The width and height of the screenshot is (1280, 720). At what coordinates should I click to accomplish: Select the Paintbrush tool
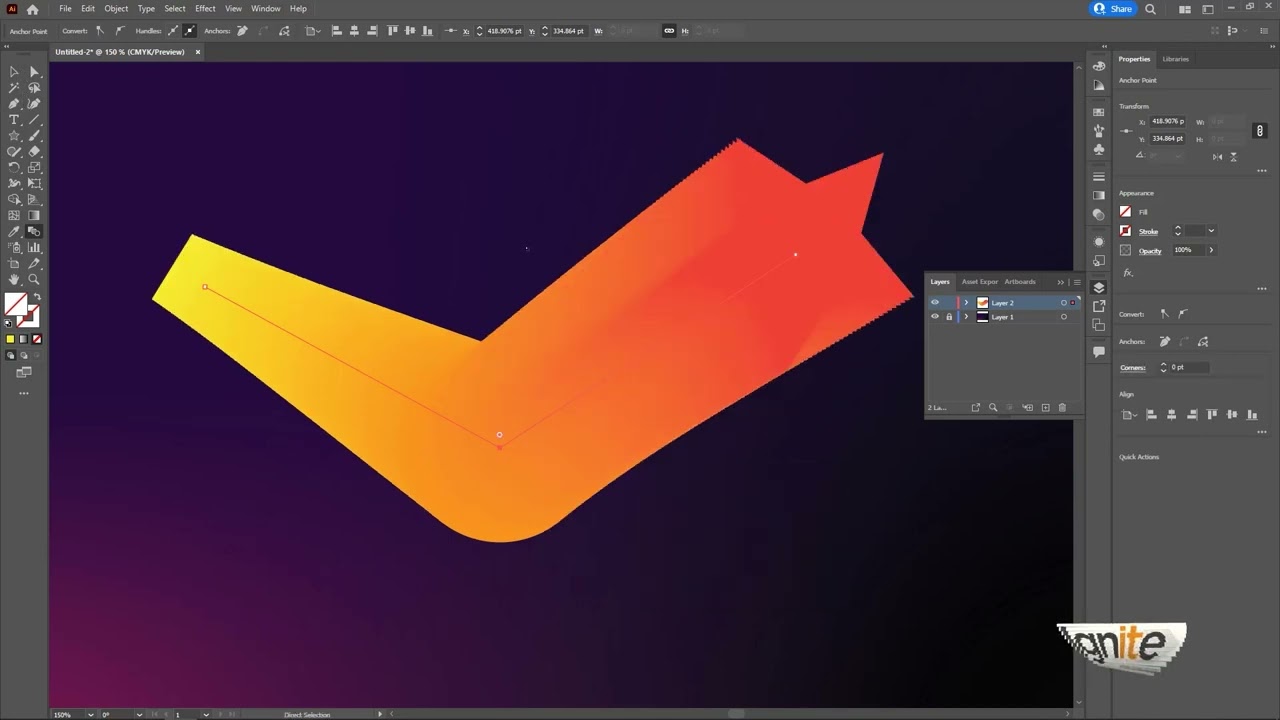34,136
